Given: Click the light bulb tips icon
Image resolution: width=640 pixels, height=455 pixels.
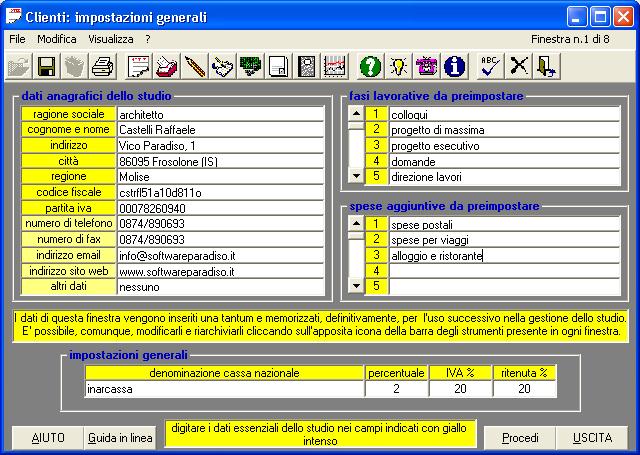Looking at the screenshot, I should (x=399, y=67).
